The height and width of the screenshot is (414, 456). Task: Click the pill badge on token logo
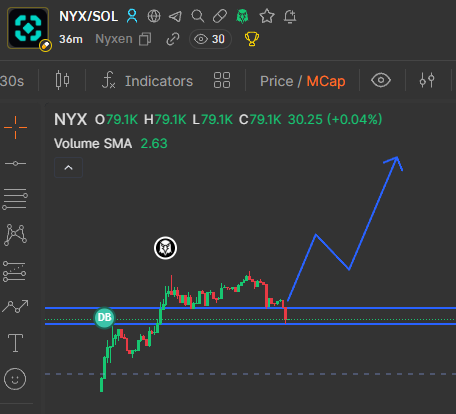tap(45, 45)
